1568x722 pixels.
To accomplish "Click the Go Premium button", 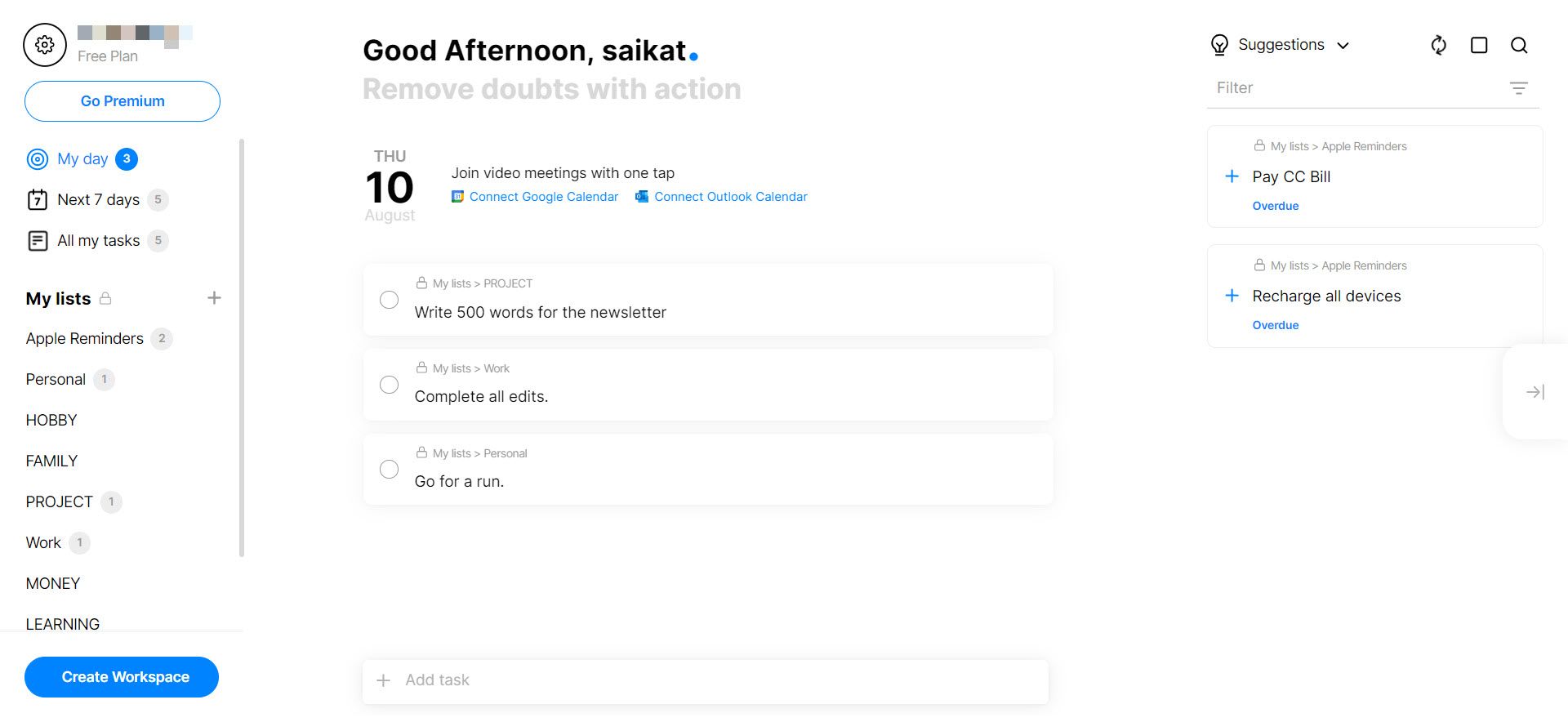I will click(x=122, y=101).
